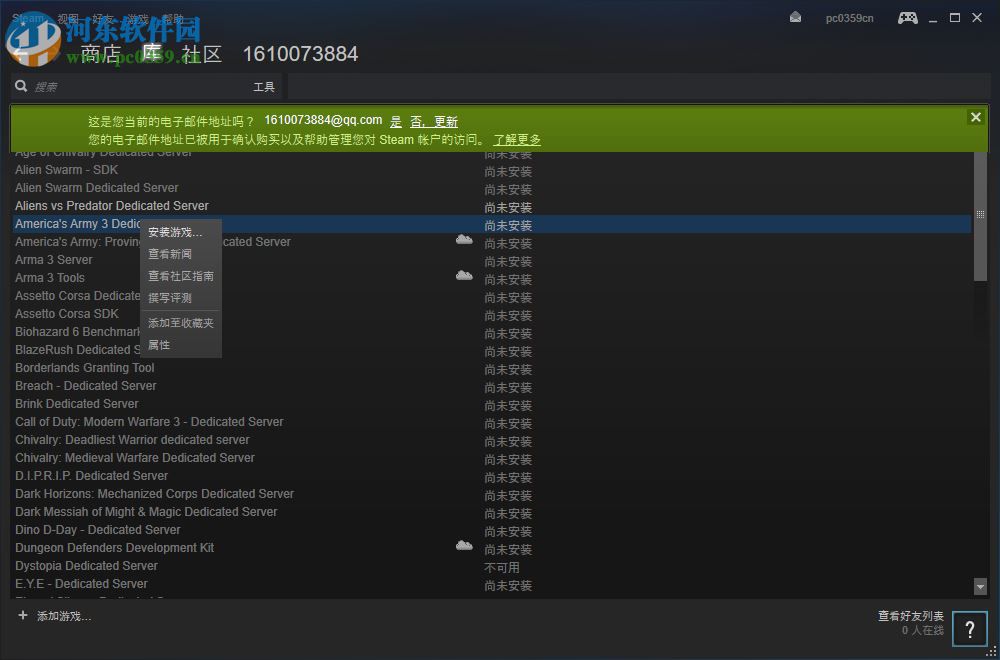The height and width of the screenshot is (660, 1000).
Task: Dismiss the email banner with its X button
Action: click(975, 116)
